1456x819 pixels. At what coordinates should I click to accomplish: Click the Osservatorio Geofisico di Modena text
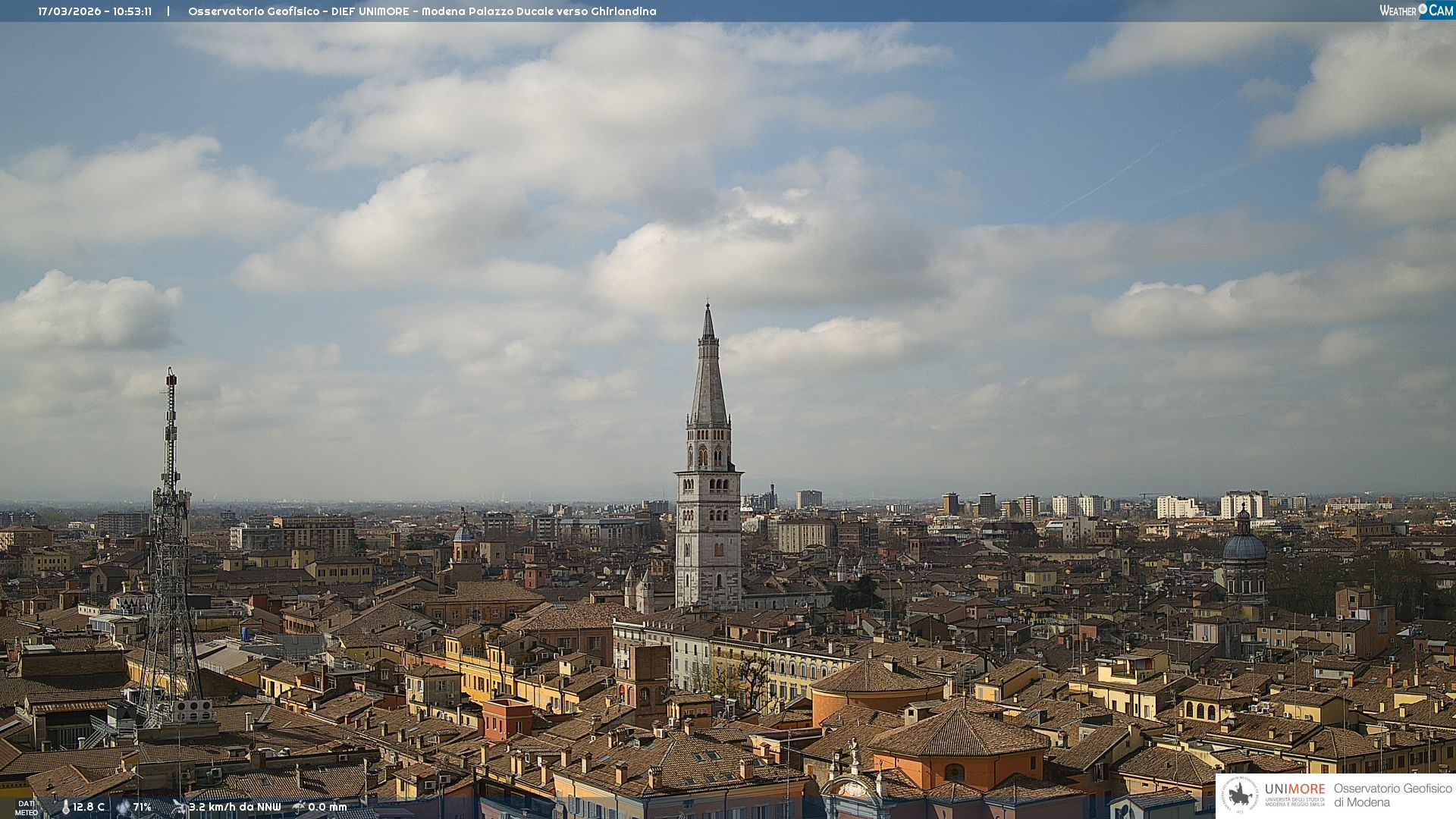pos(1392,795)
